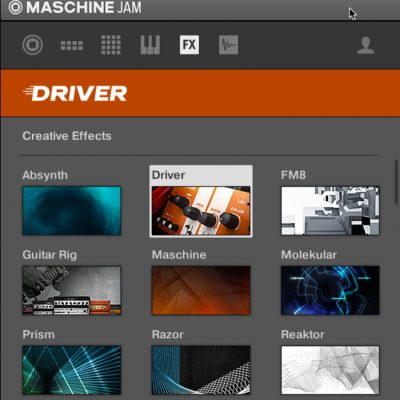
Task: Click the Molekular label text
Action: tap(309, 255)
